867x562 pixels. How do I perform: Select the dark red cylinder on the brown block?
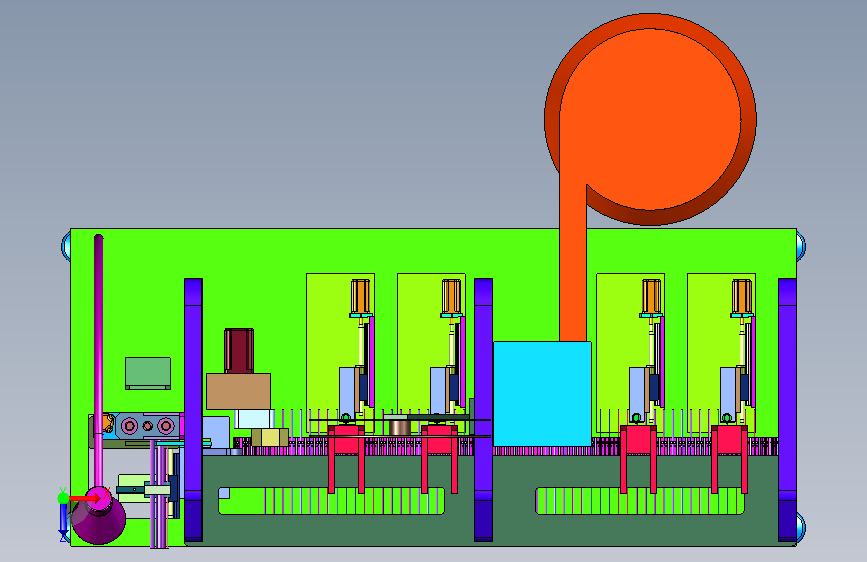point(239,351)
